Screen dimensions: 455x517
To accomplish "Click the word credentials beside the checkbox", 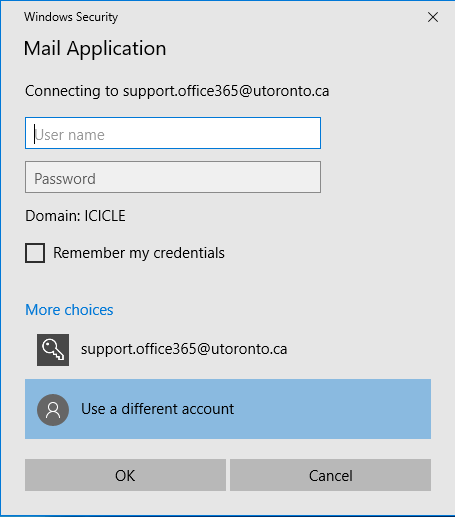I will 189,253.
